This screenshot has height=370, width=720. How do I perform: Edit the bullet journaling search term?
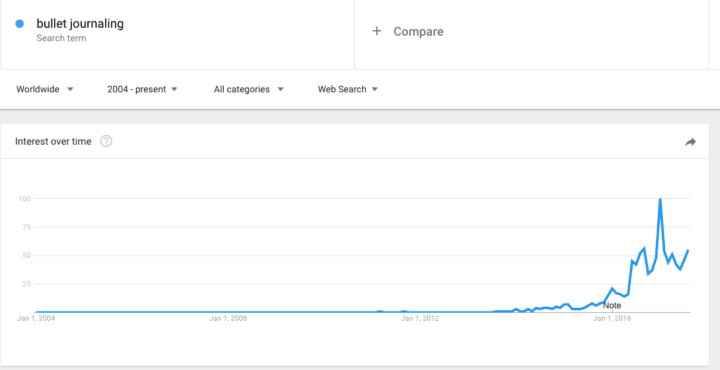[80, 23]
